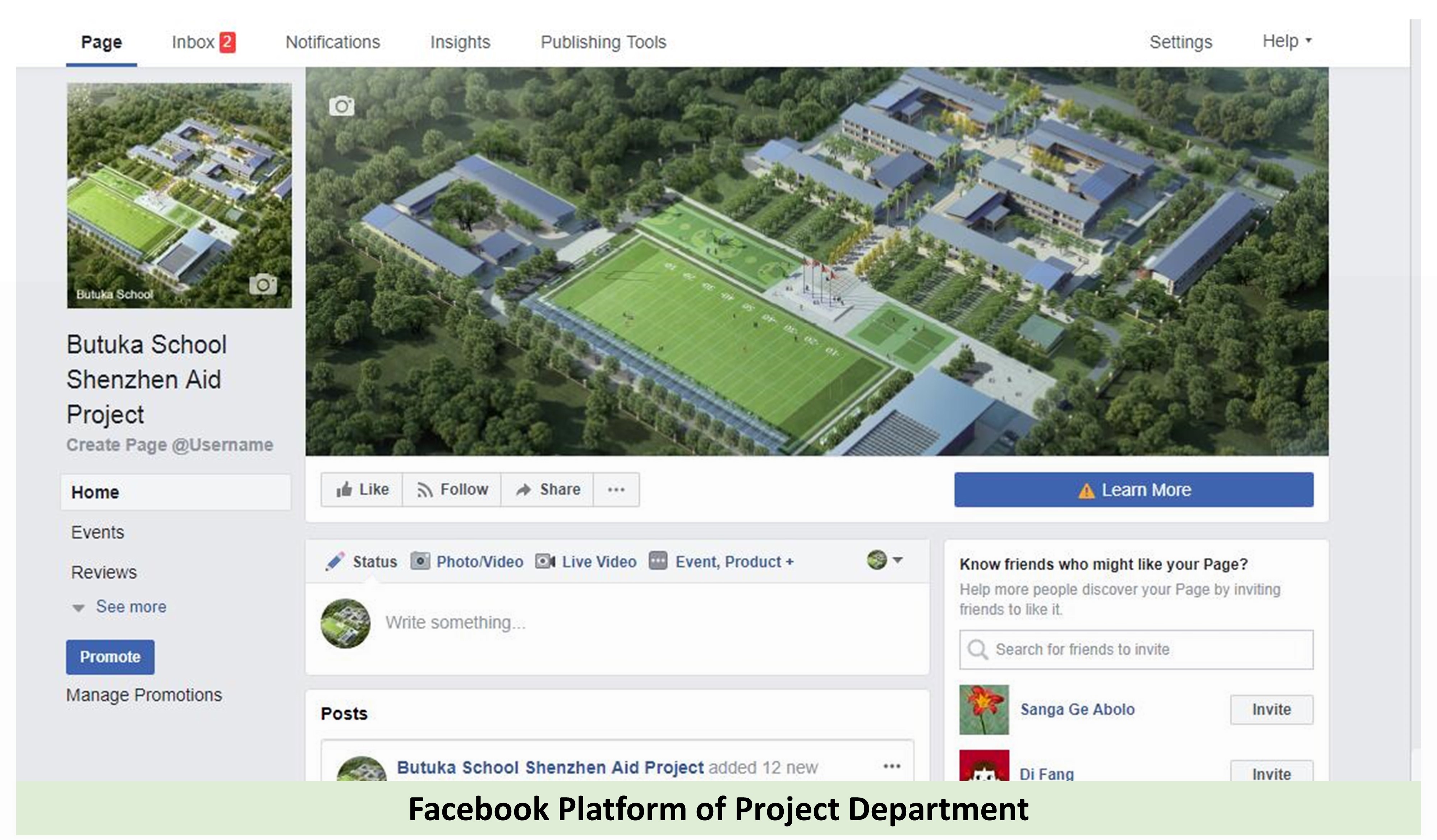The image size is (1437, 840).
Task: Click the Like thumbs-up button
Action: [362, 489]
